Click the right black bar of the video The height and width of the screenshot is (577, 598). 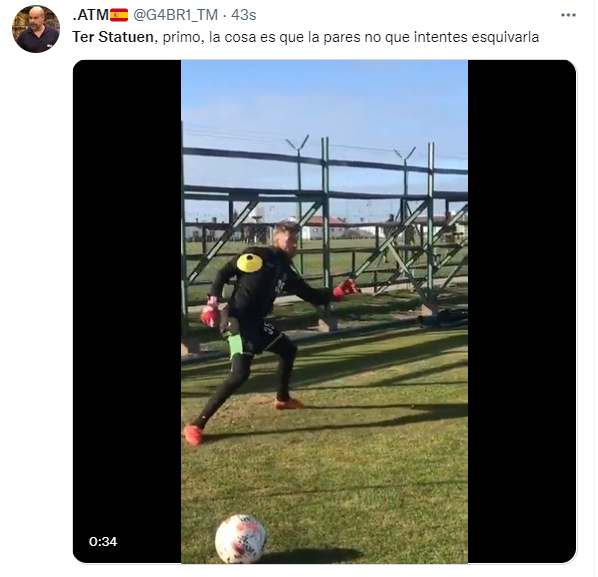pyautogui.click(x=521, y=311)
